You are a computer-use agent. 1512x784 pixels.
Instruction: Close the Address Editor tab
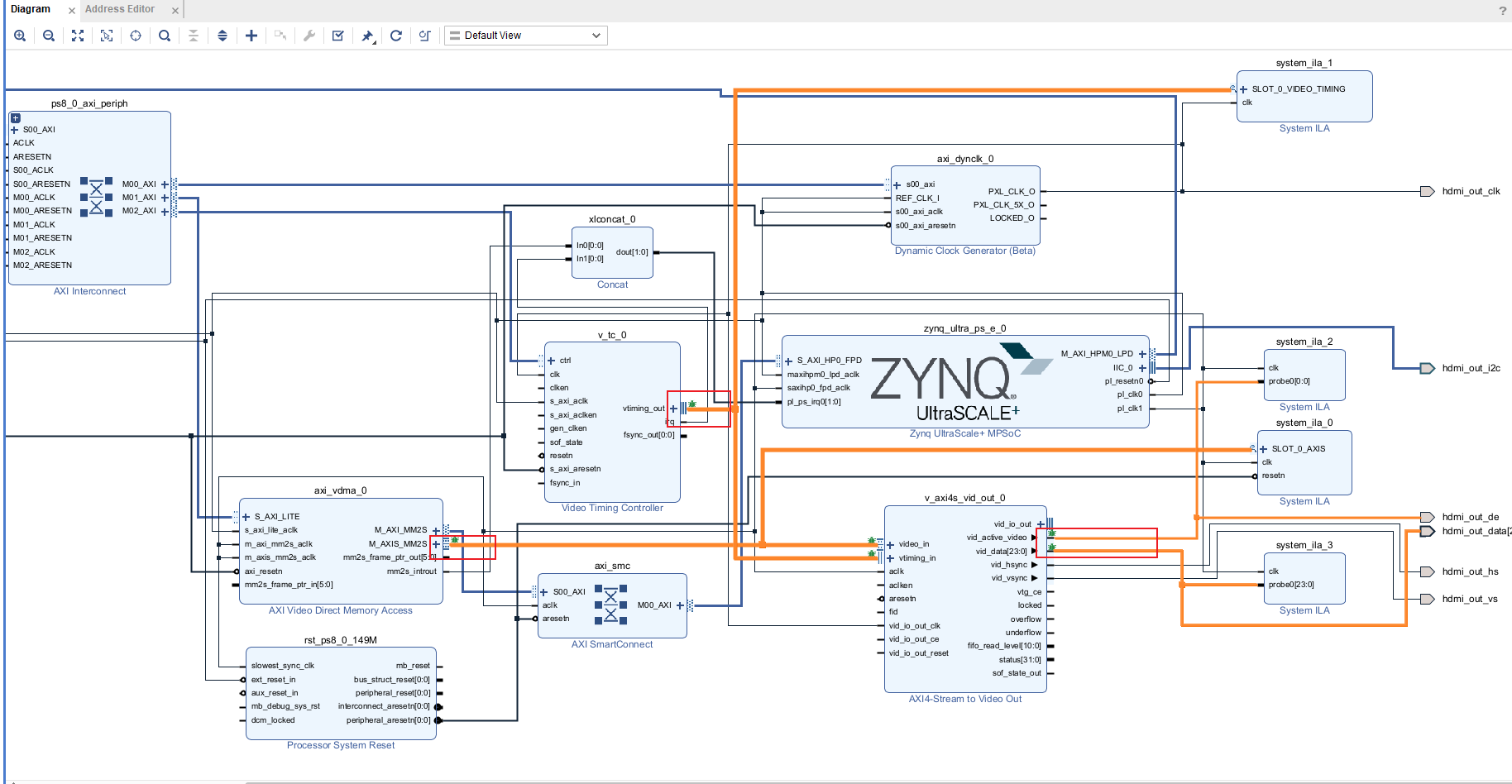[x=175, y=11]
